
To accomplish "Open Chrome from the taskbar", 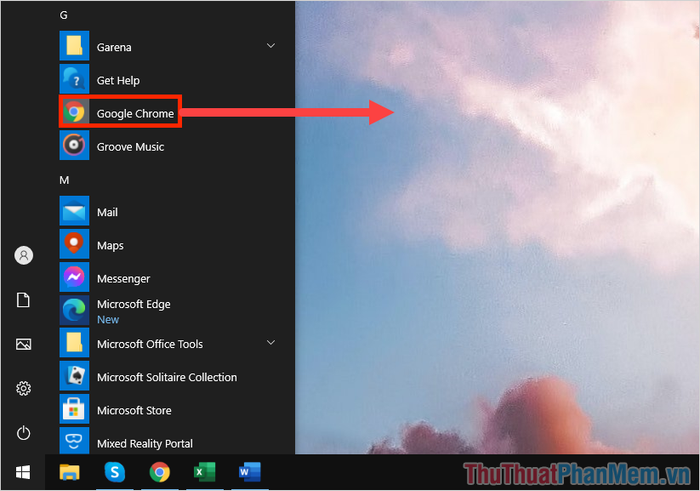I will 160,472.
